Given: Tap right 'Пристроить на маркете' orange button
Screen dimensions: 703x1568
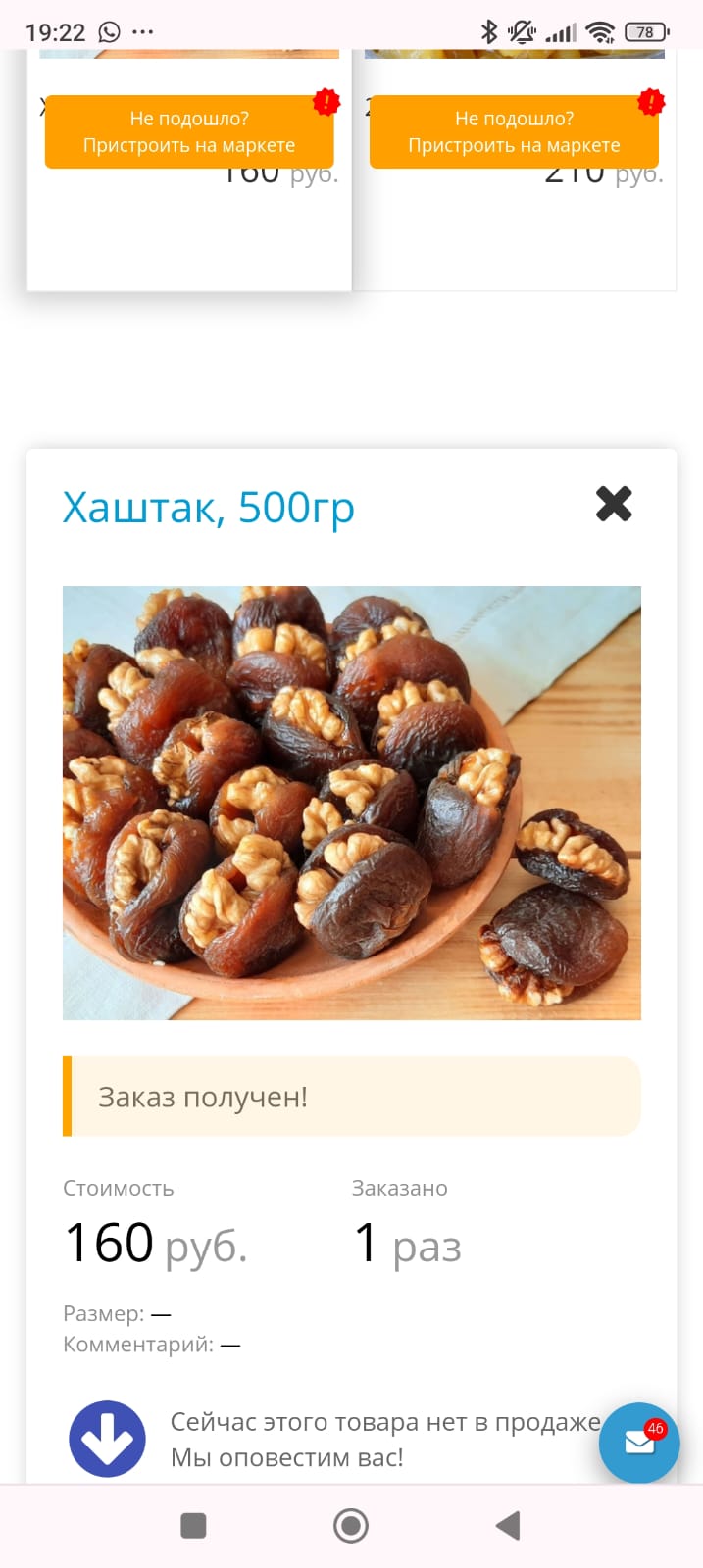Looking at the screenshot, I should pyautogui.click(x=514, y=131).
